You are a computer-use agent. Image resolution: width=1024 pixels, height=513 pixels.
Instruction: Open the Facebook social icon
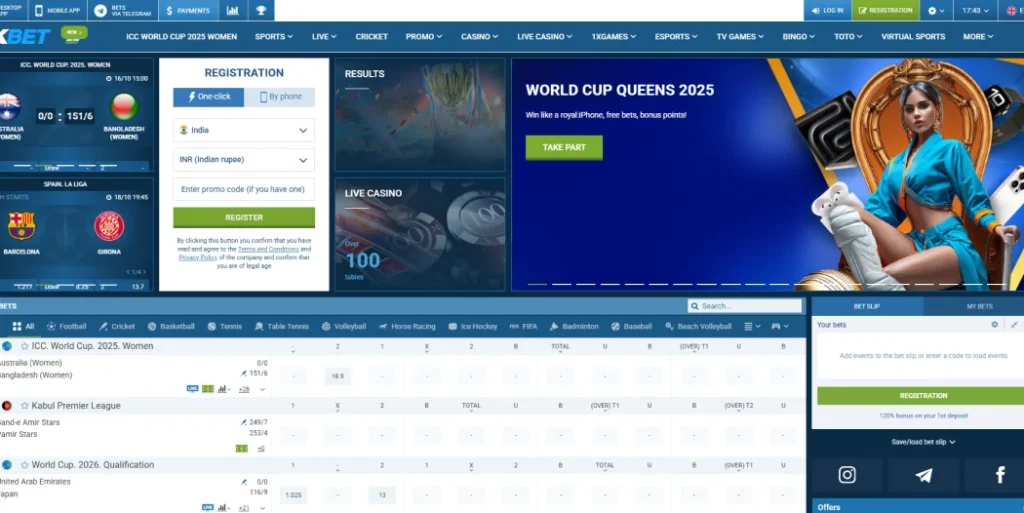[999, 475]
